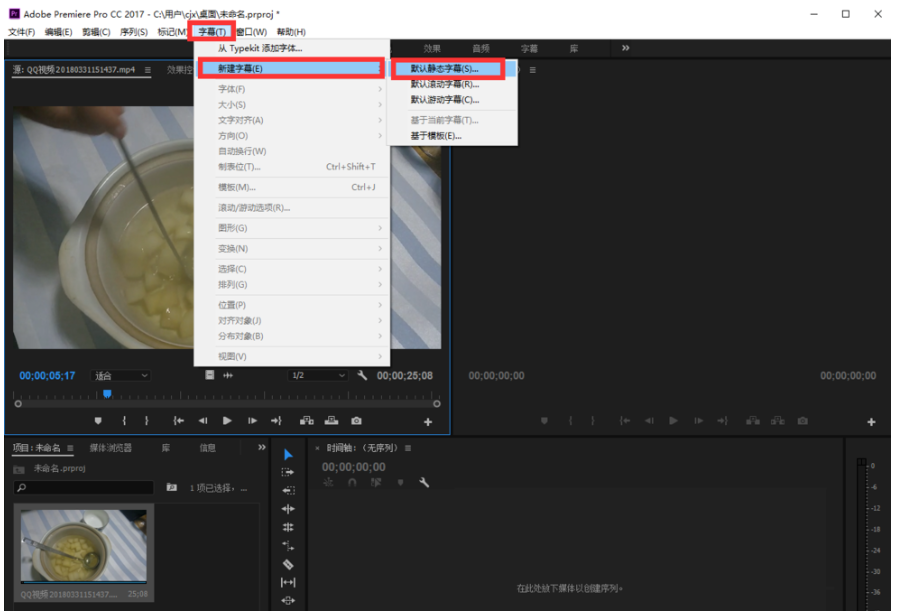Click the Export Frame camera icon
Screen dimensions: 897x612
[x=356, y=420]
